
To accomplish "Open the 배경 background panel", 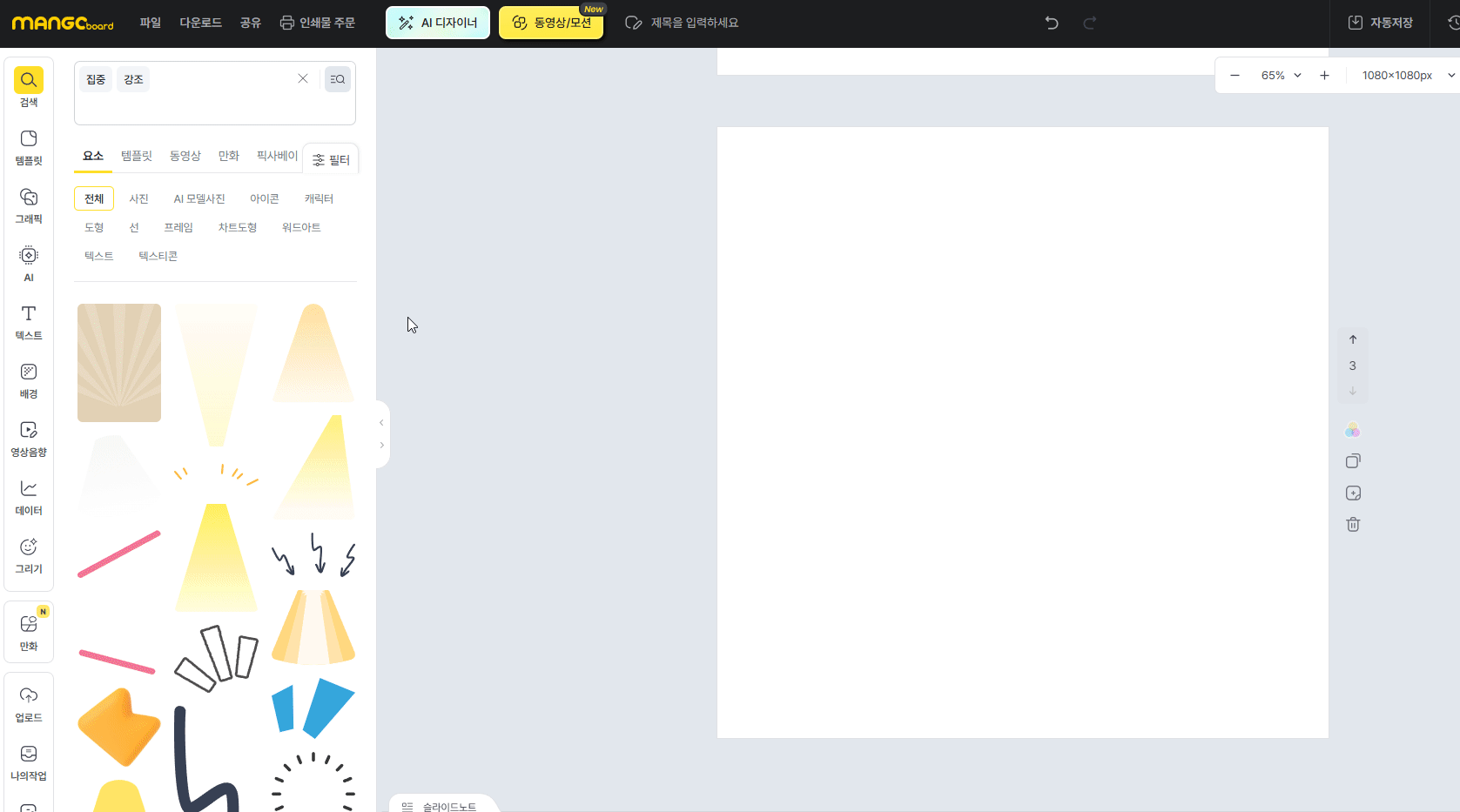I will pyautogui.click(x=29, y=380).
